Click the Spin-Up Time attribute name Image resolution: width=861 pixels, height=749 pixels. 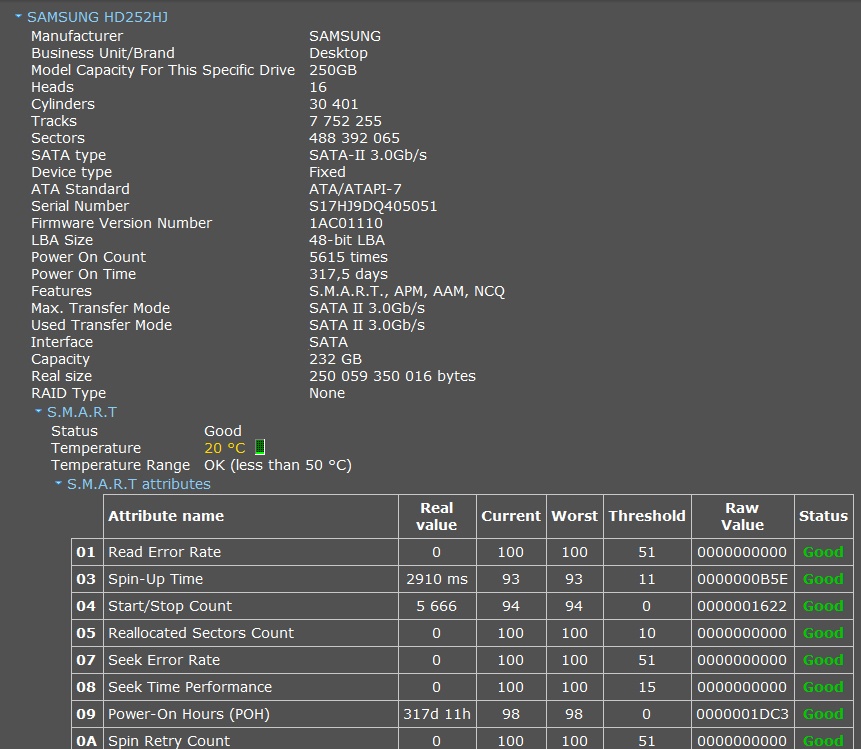pos(155,579)
